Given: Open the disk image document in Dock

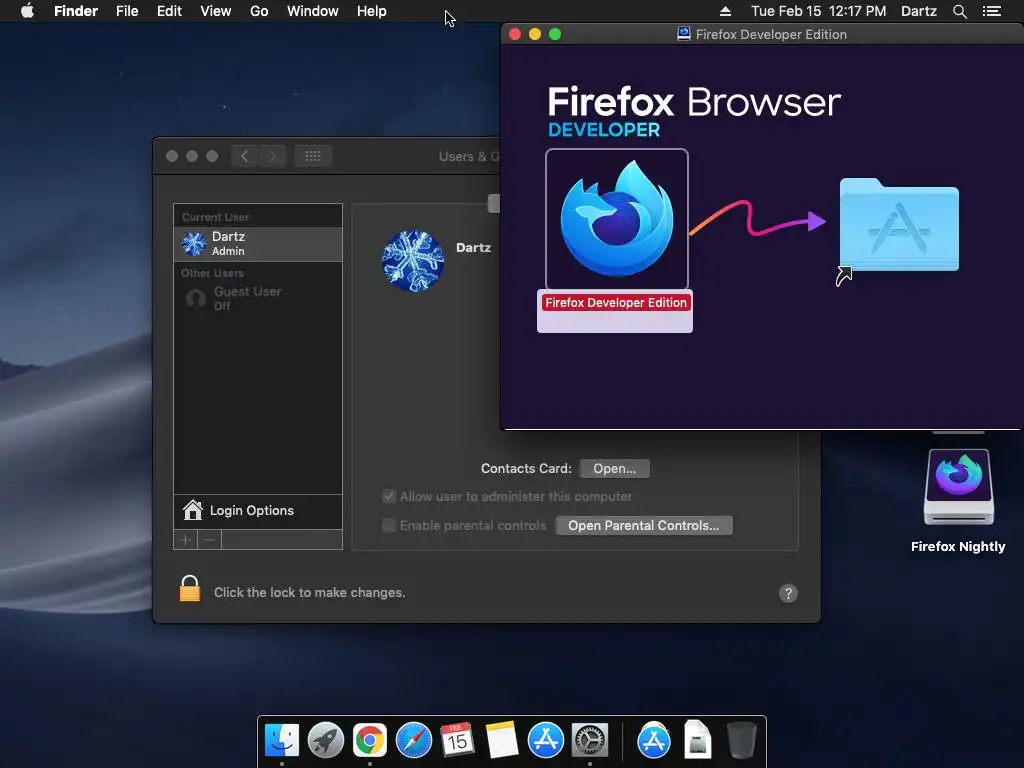Looking at the screenshot, I should [697, 740].
